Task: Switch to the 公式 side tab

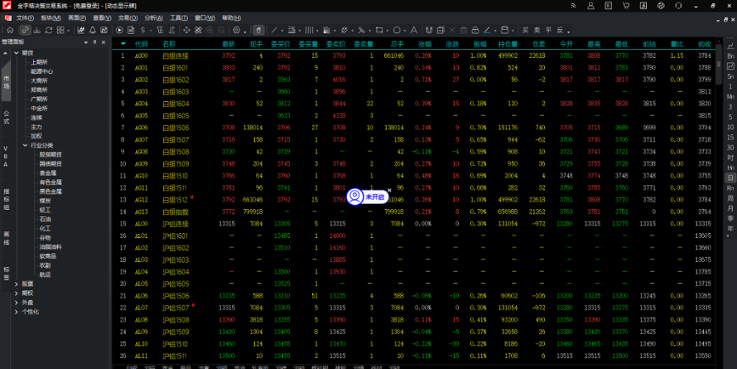Action: pyautogui.click(x=6, y=118)
